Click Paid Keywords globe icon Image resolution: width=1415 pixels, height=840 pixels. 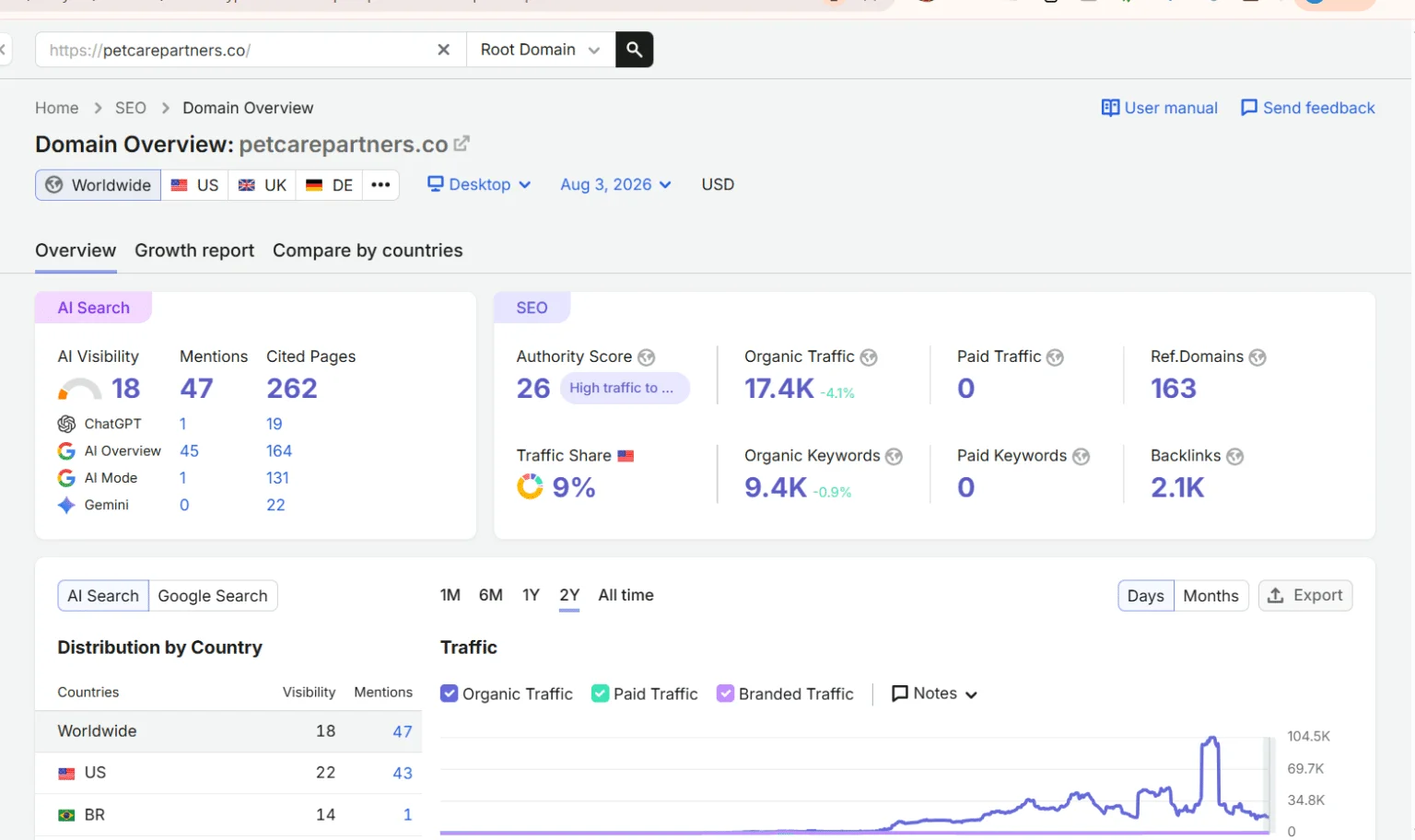[x=1081, y=456]
